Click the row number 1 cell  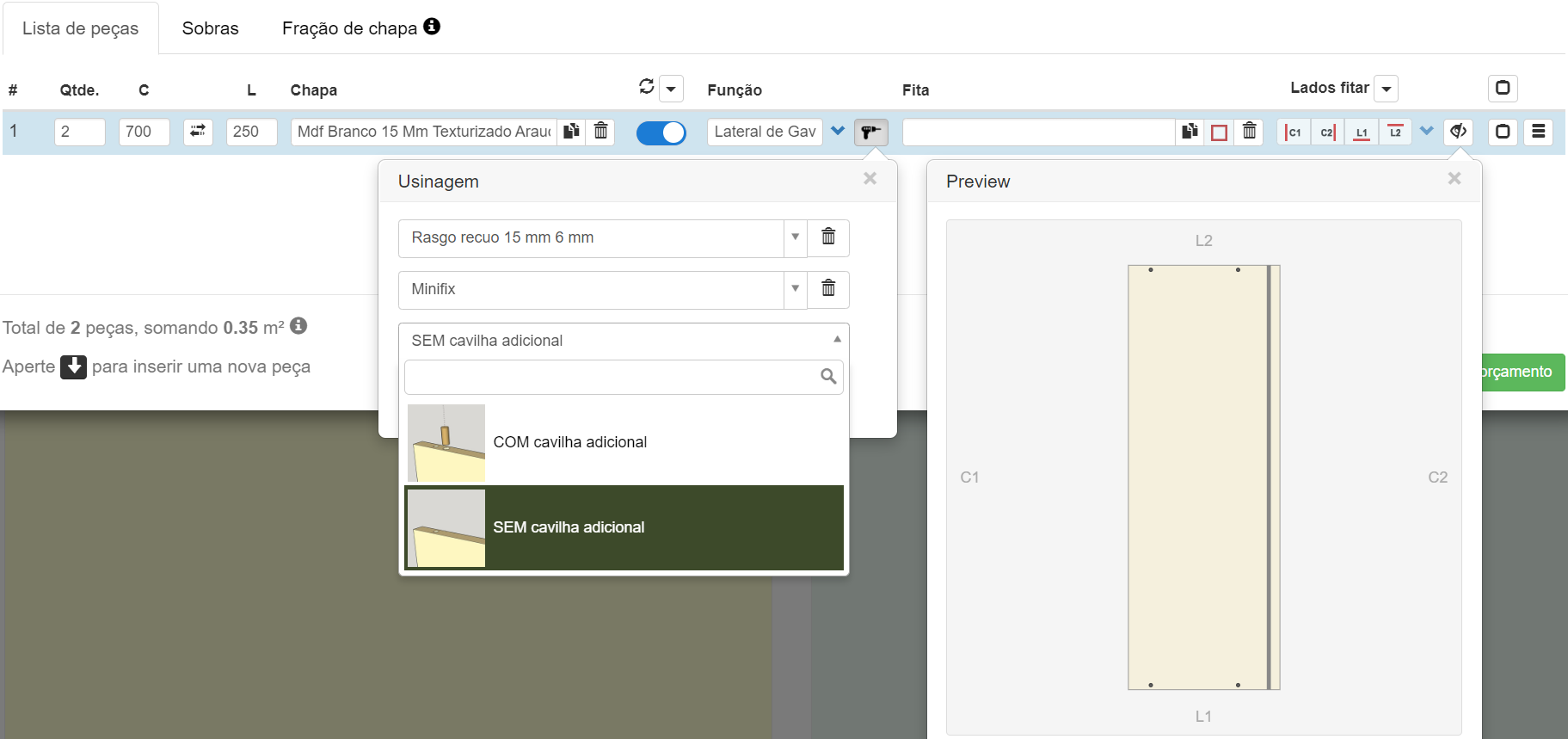[14, 132]
